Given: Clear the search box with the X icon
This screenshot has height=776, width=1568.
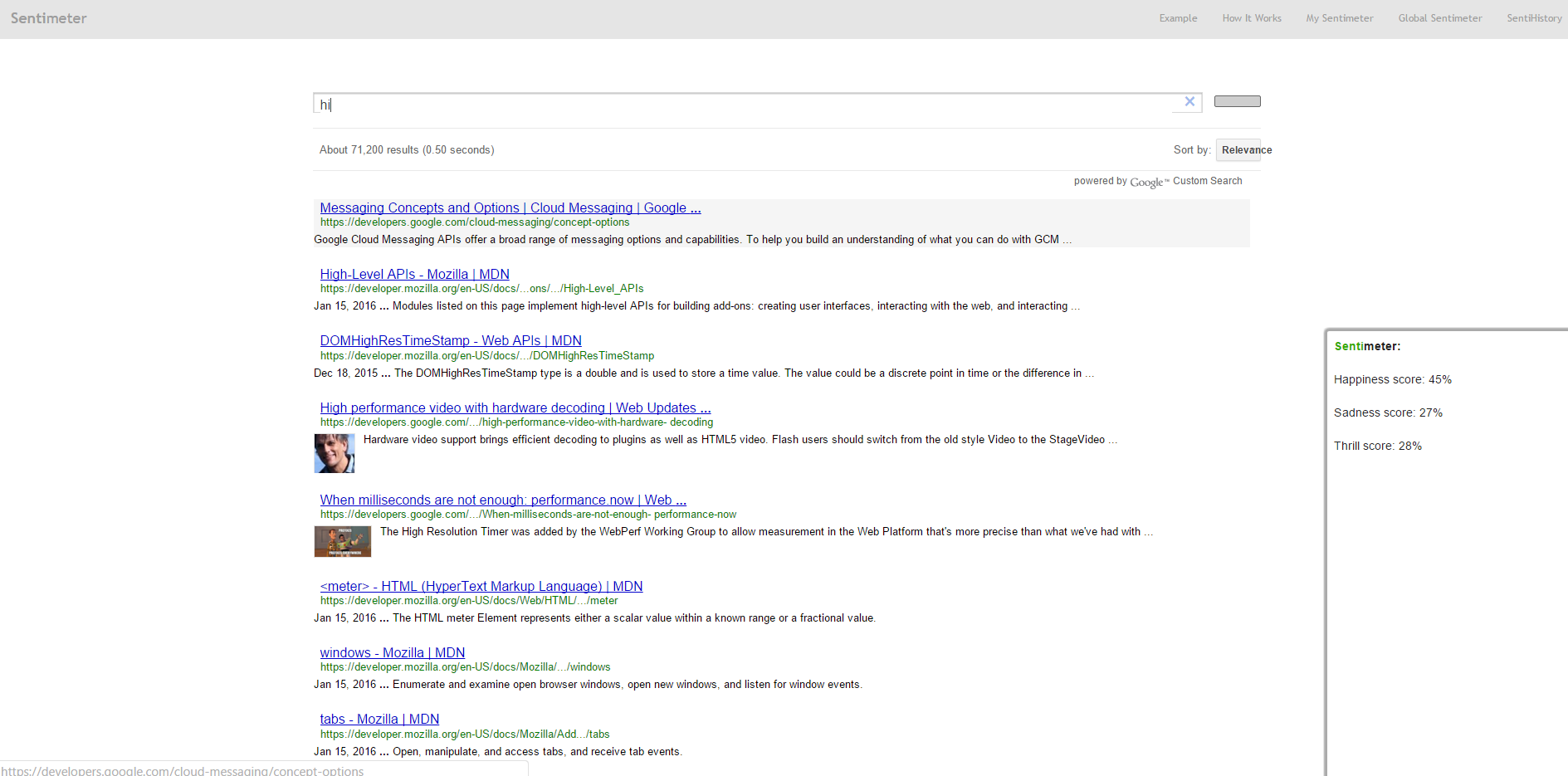Looking at the screenshot, I should point(1189,101).
